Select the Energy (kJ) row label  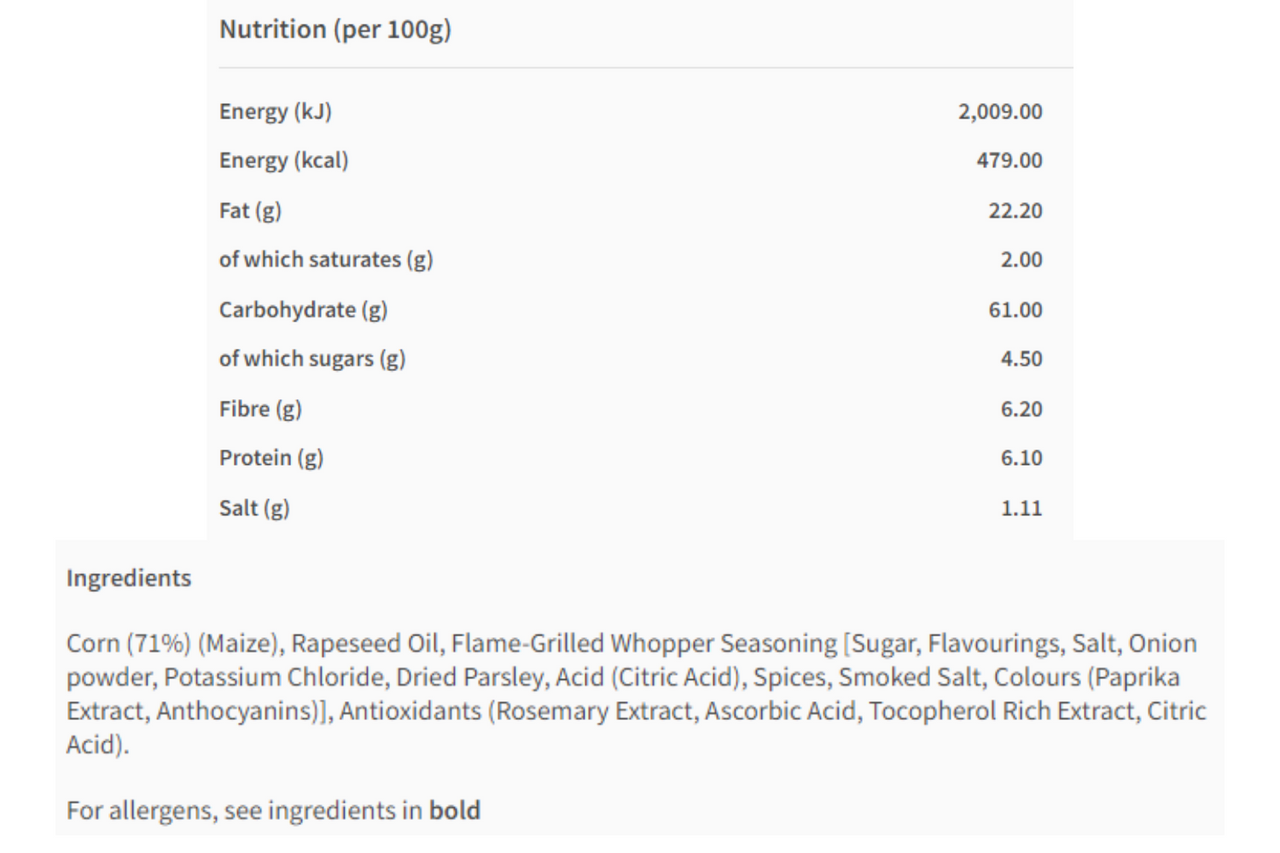click(276, 111)
